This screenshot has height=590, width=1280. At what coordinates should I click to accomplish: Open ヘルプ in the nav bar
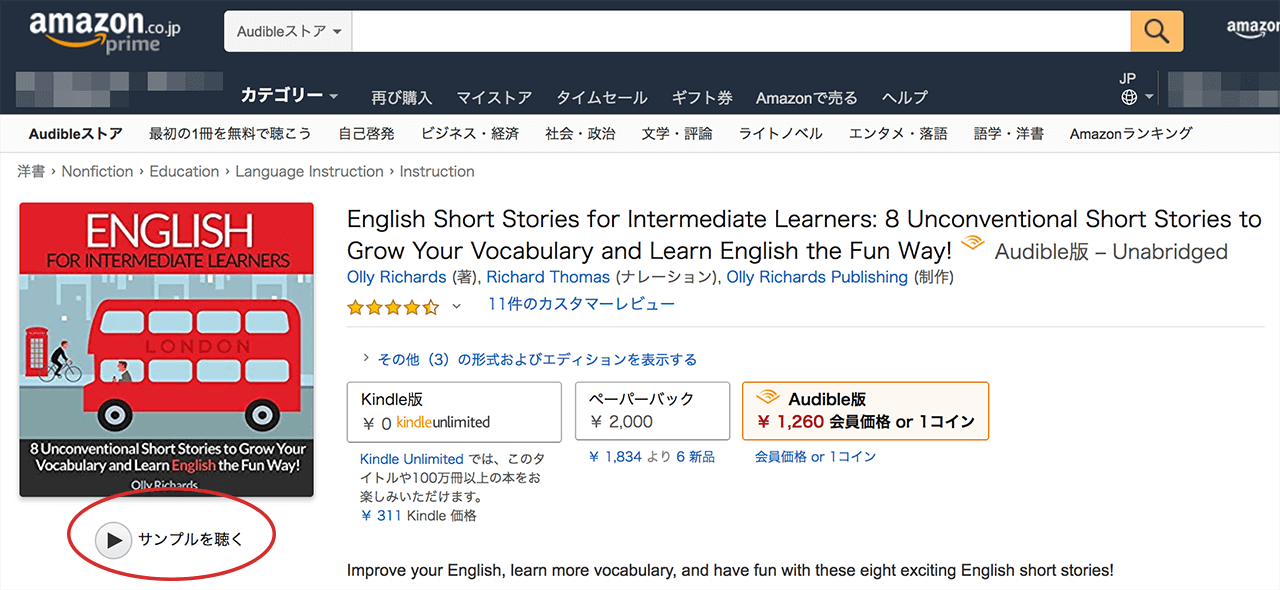(x=905, y=97)
